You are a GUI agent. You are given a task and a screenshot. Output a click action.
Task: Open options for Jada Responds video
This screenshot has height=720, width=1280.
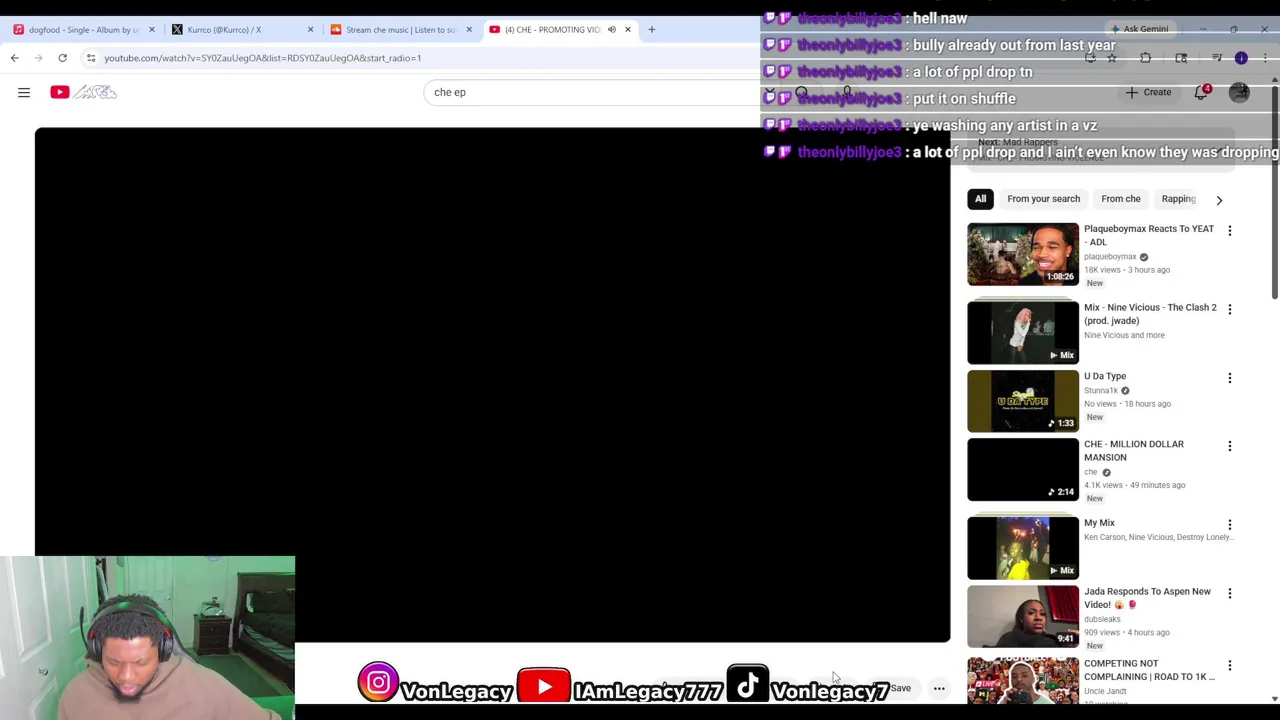coord(1230,593)
